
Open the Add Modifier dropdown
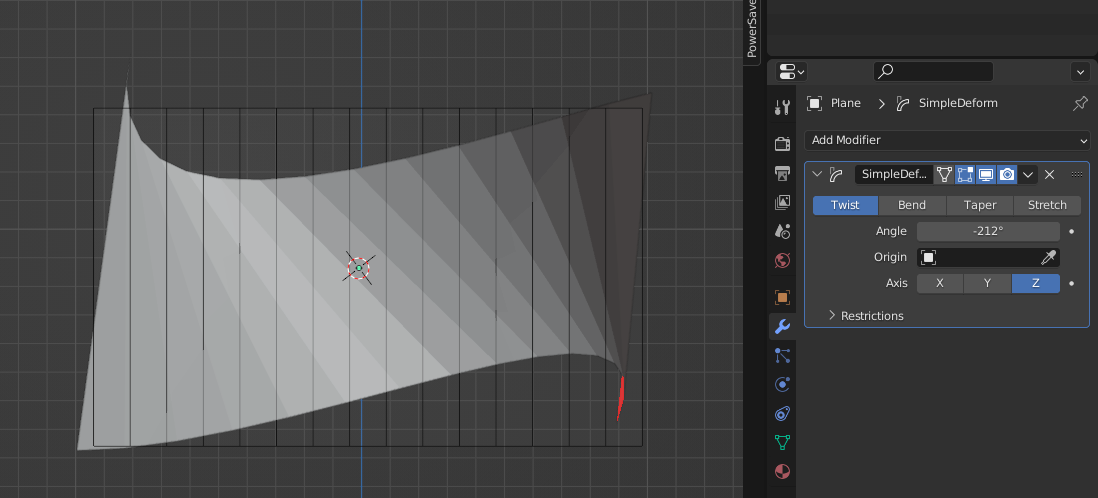coord(946,140)
